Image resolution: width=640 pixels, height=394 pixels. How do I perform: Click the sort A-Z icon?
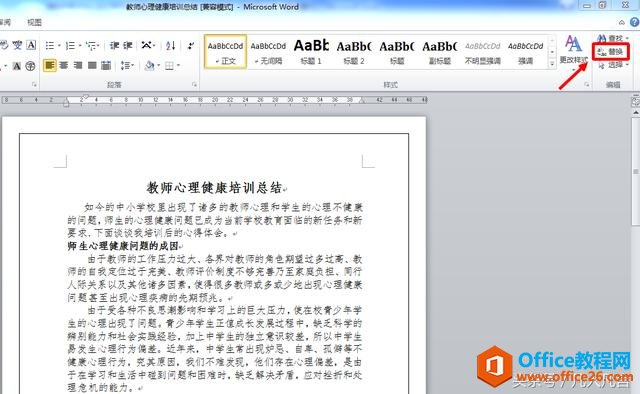coord(171,46)
